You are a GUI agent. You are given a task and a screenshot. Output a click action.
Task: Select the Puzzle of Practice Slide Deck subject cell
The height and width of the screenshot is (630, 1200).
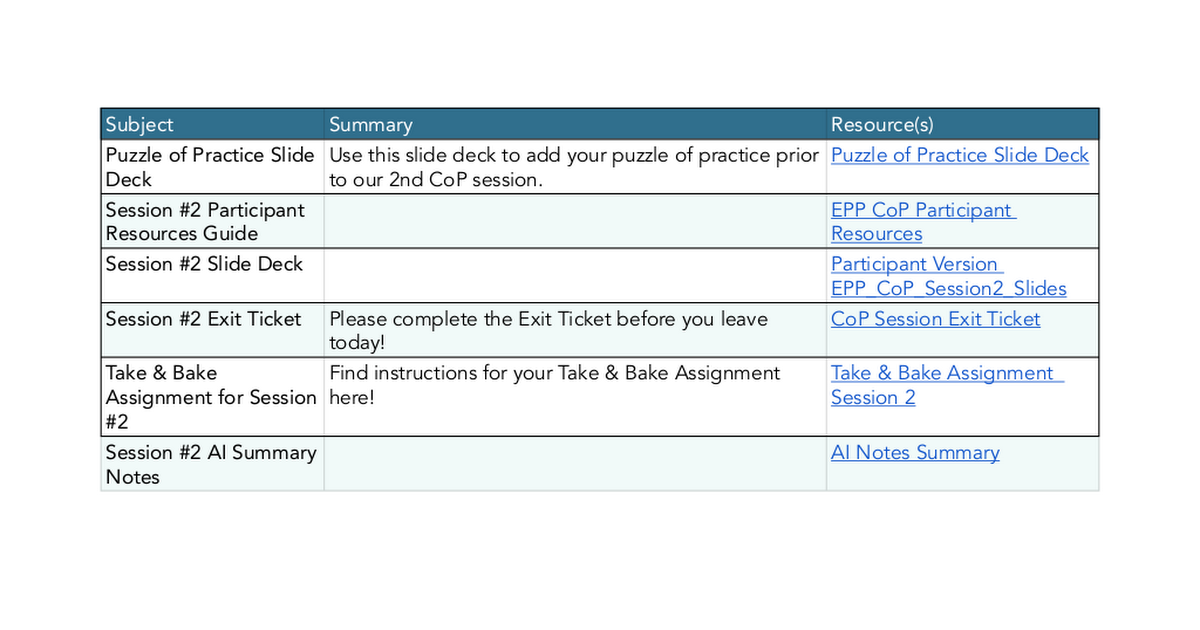click(210, 167)
